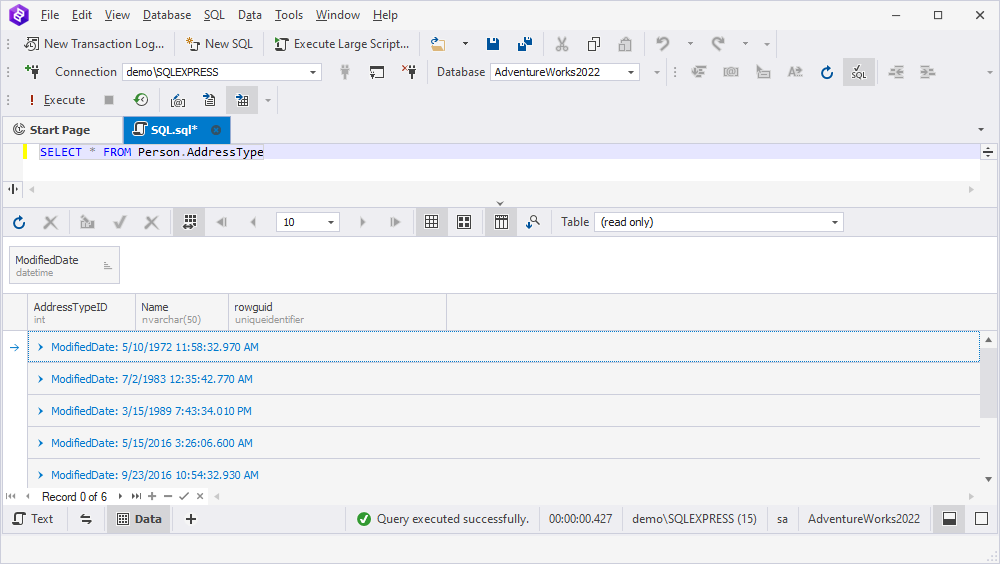This screenshot has width=1000, height=564.
Task: Click the Undo arrow icon
Action: pos(663,44)
